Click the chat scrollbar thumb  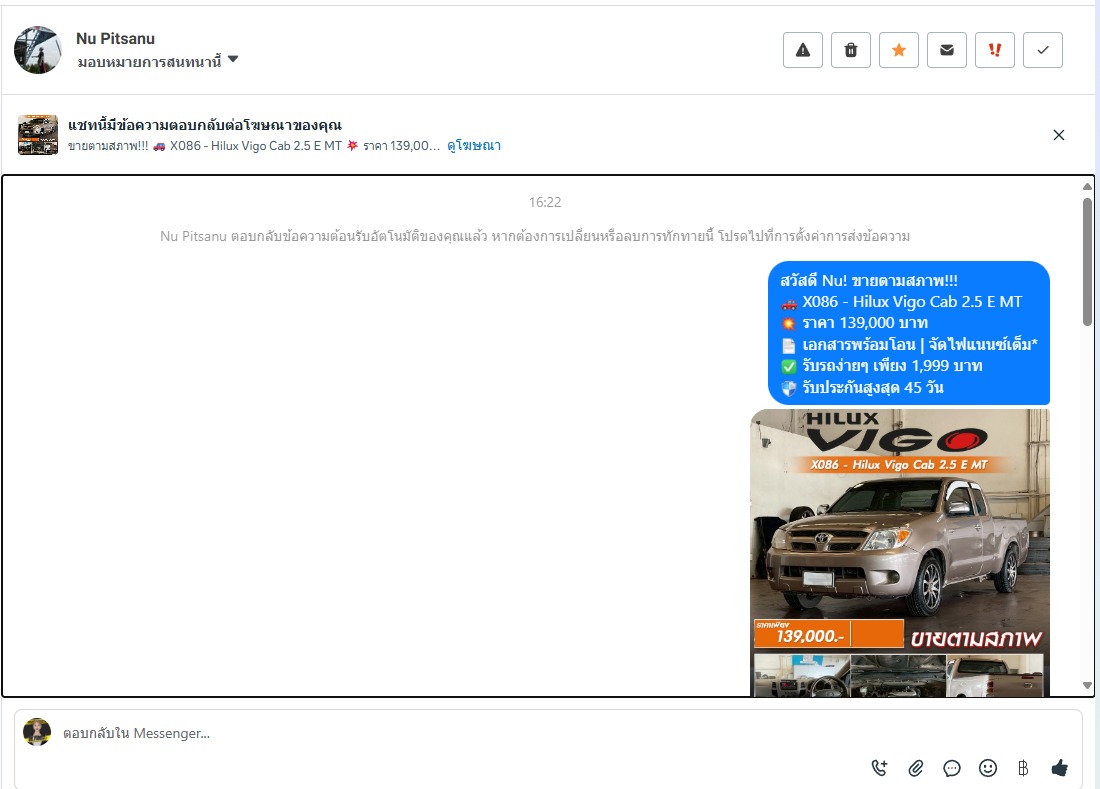(x=1087, y=261)
